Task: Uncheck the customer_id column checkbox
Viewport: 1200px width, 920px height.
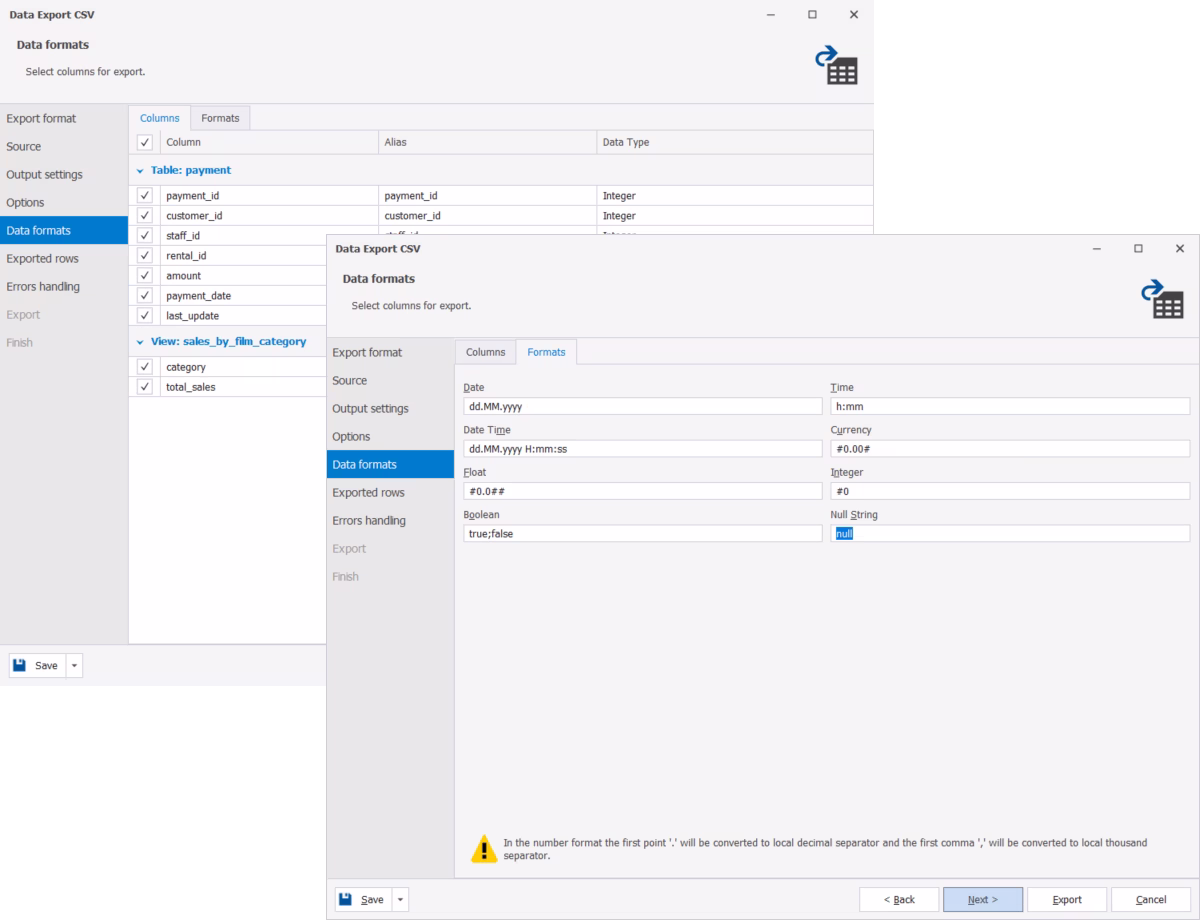Action: coord(144,216)
